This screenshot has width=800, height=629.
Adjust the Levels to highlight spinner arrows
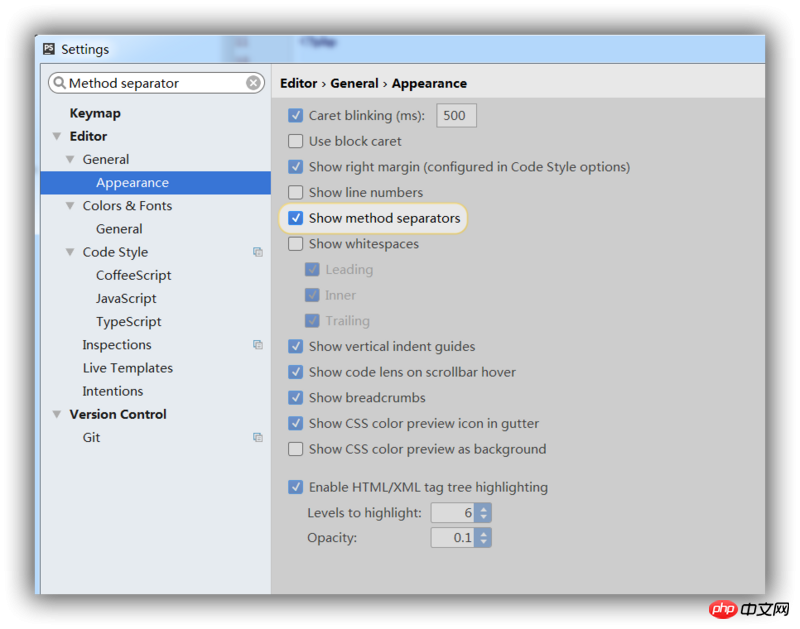[x=483, y=513]
